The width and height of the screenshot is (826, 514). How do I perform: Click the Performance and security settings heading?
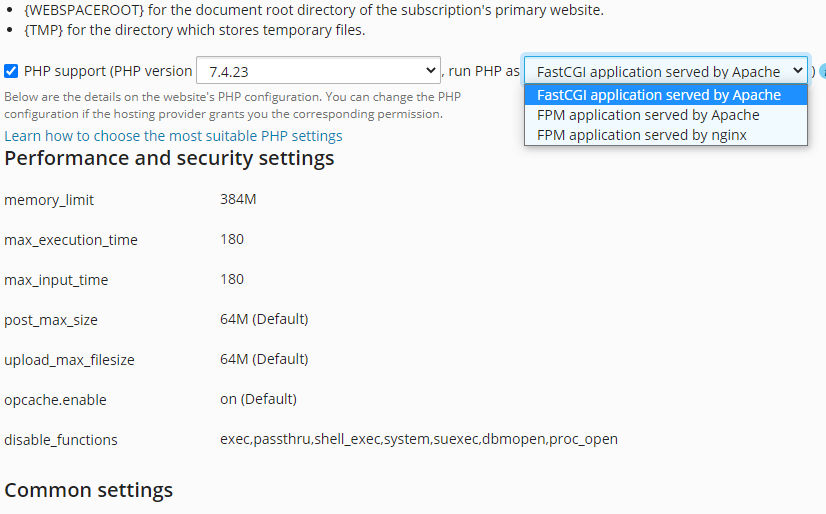click(169, 159)
